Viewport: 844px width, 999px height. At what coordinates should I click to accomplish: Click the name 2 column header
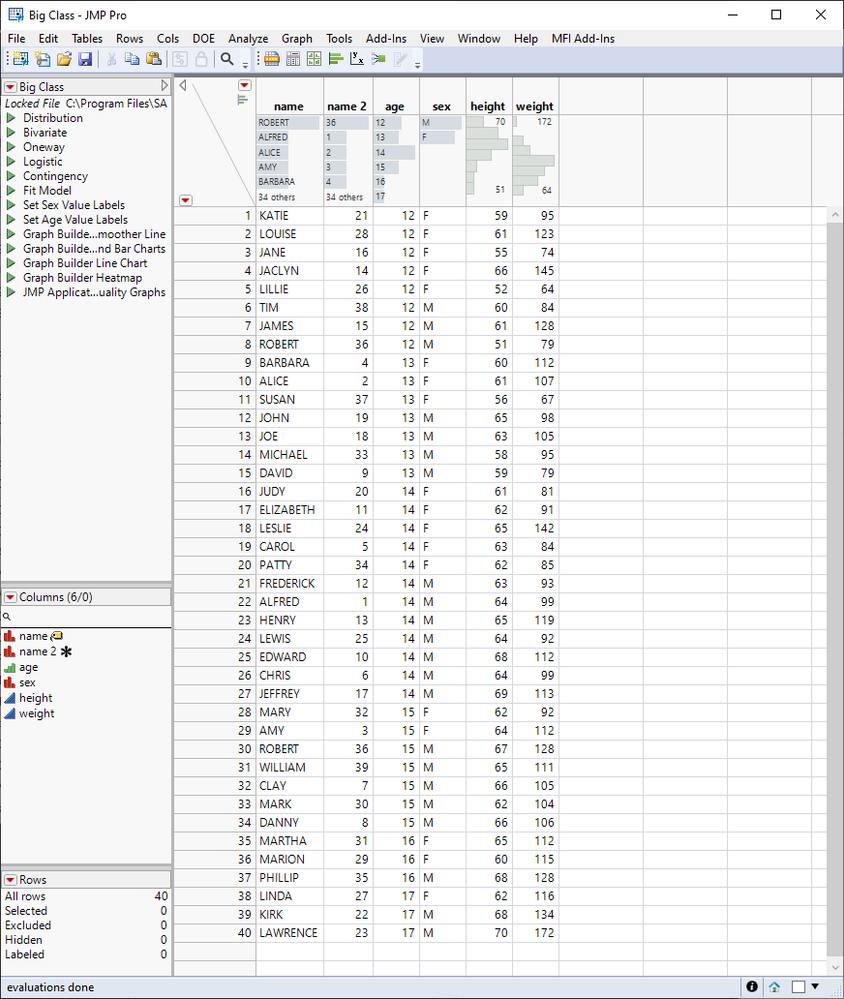coord(347,106)
